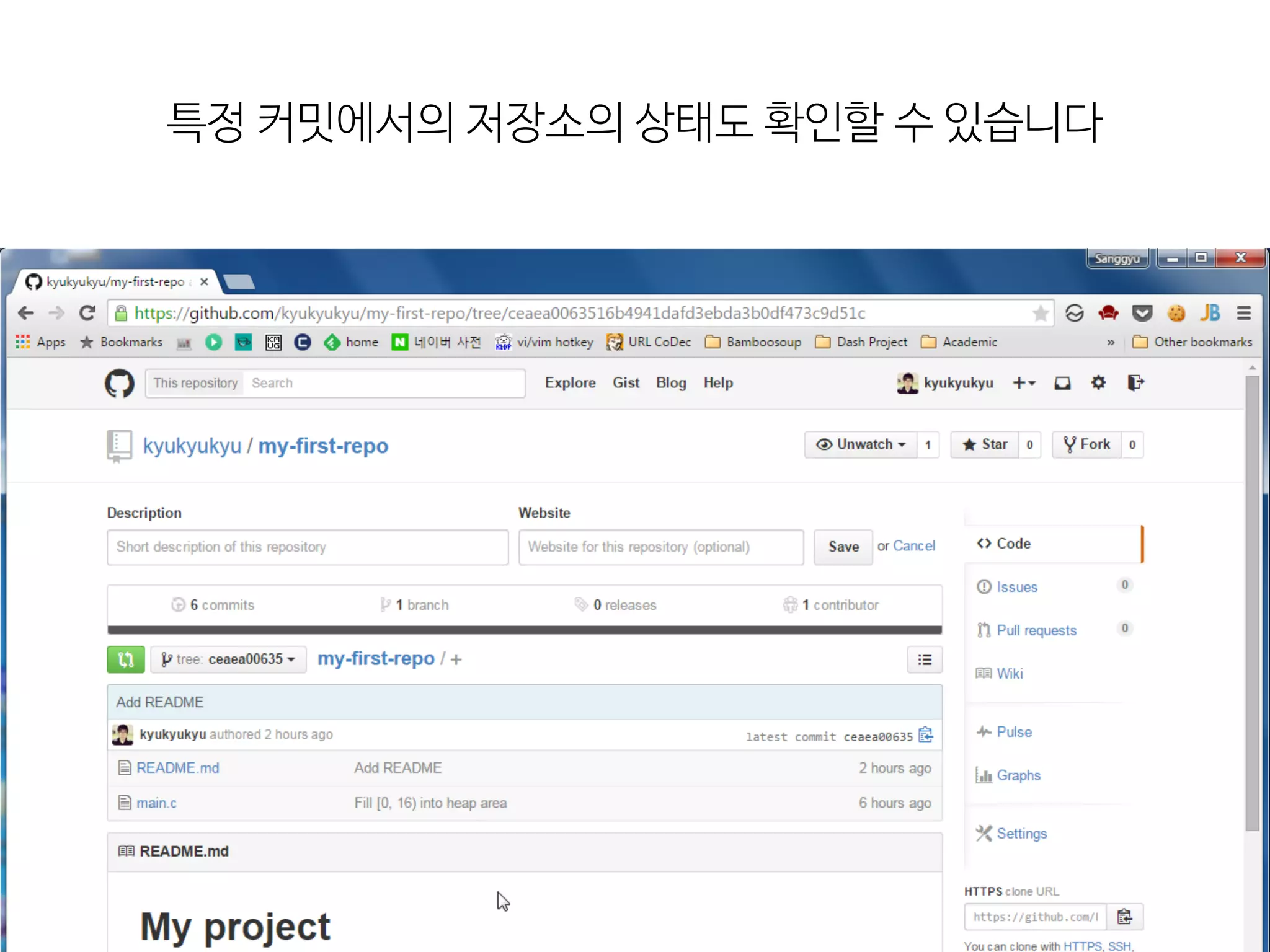Click the Description input field

pos(308,547)
